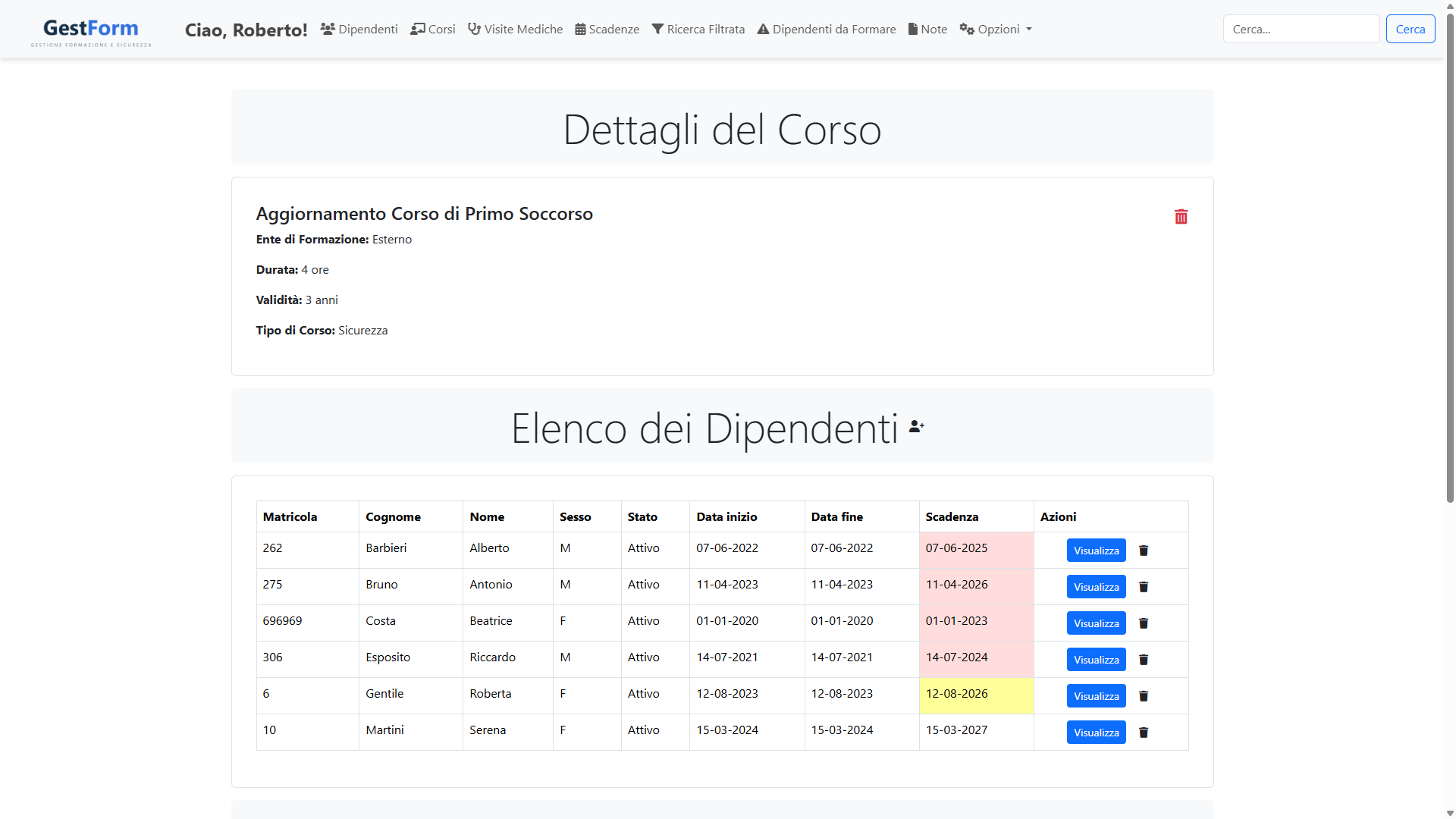Visualizza employee Martini Serena

tap(1096, 733)
